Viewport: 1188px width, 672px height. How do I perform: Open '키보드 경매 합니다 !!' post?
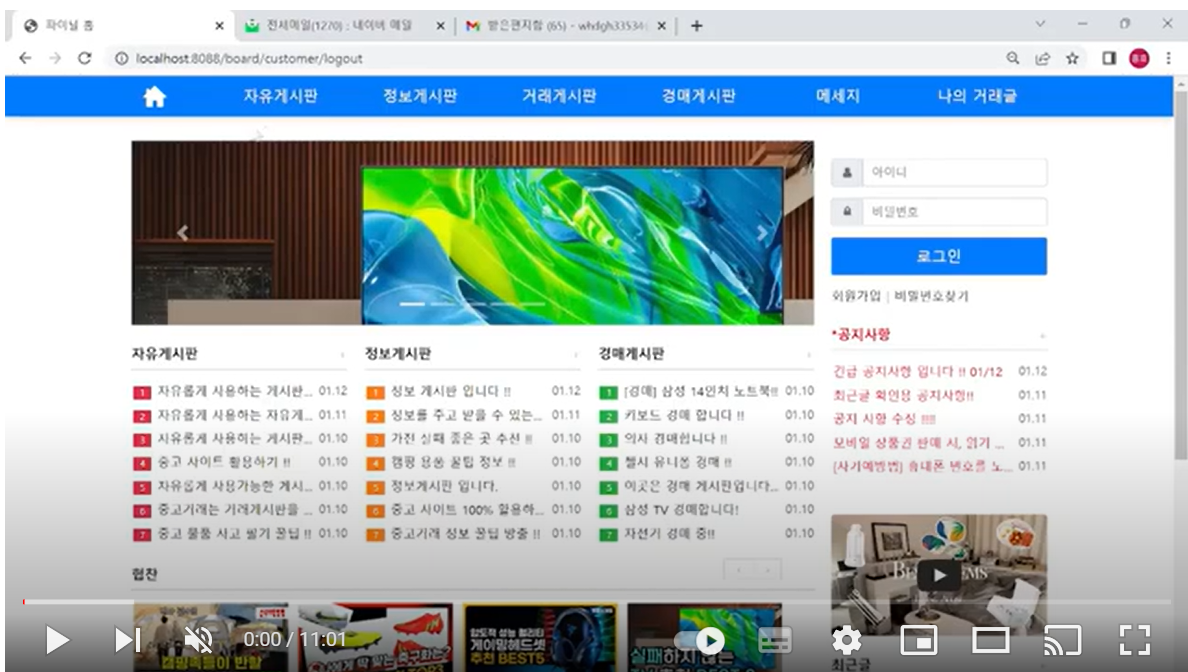click(684, 415)
